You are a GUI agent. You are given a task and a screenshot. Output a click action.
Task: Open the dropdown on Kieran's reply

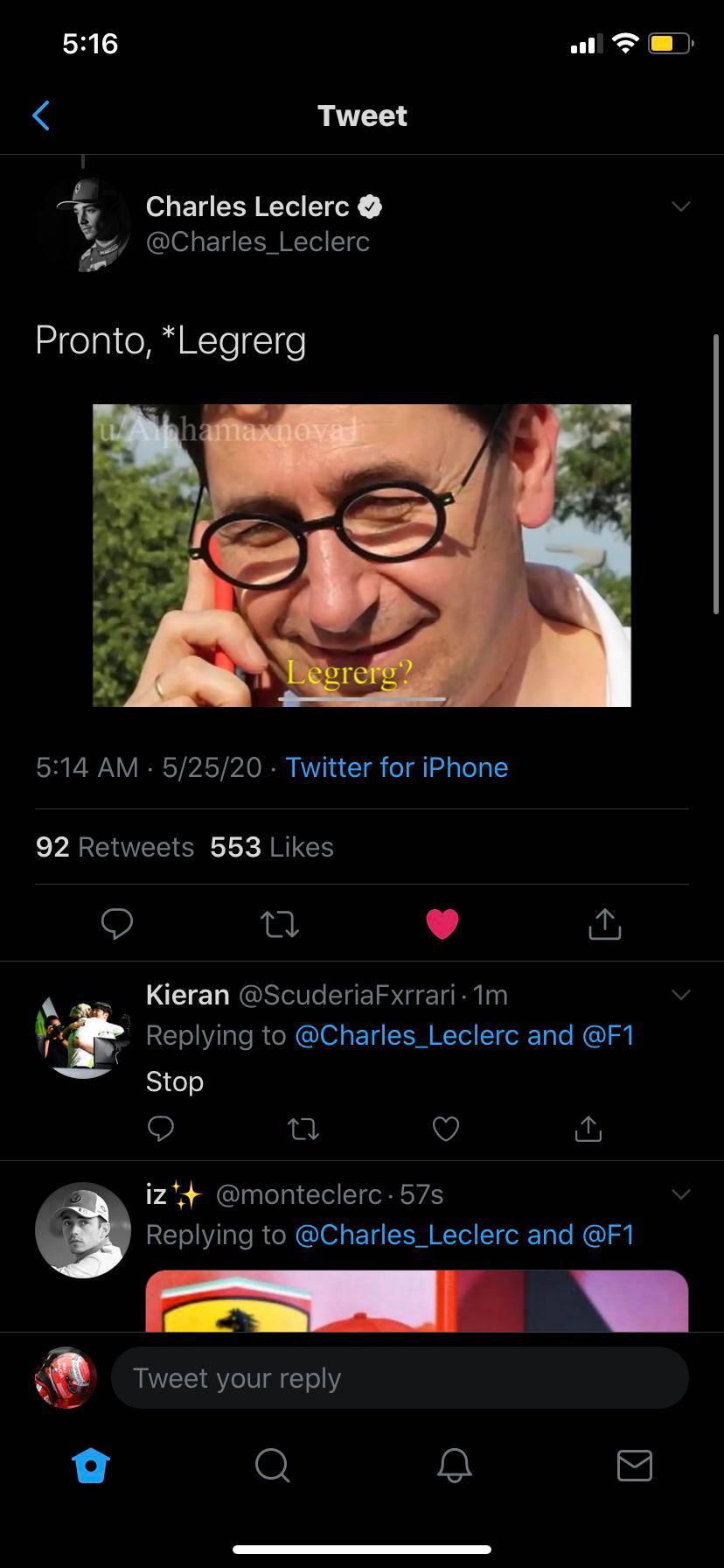coord(681,994)
